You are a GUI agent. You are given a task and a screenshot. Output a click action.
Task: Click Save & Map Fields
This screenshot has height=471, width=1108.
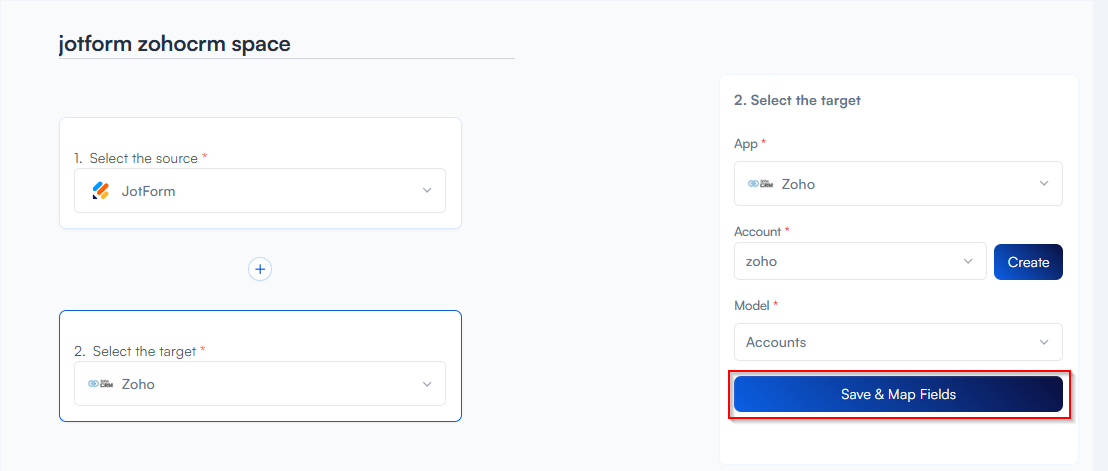point(898,394)
